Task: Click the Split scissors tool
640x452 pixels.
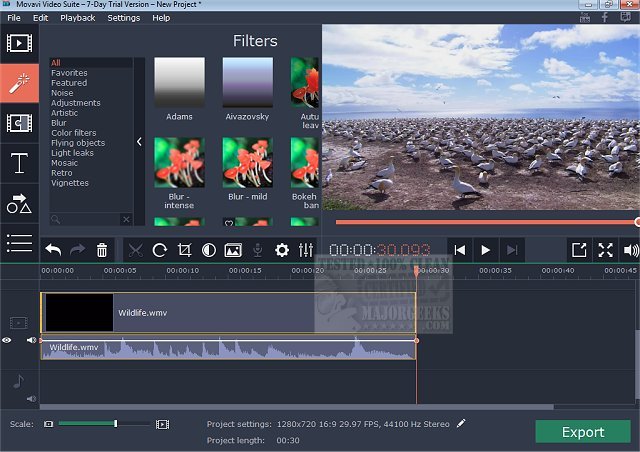Action: point(135,250)
